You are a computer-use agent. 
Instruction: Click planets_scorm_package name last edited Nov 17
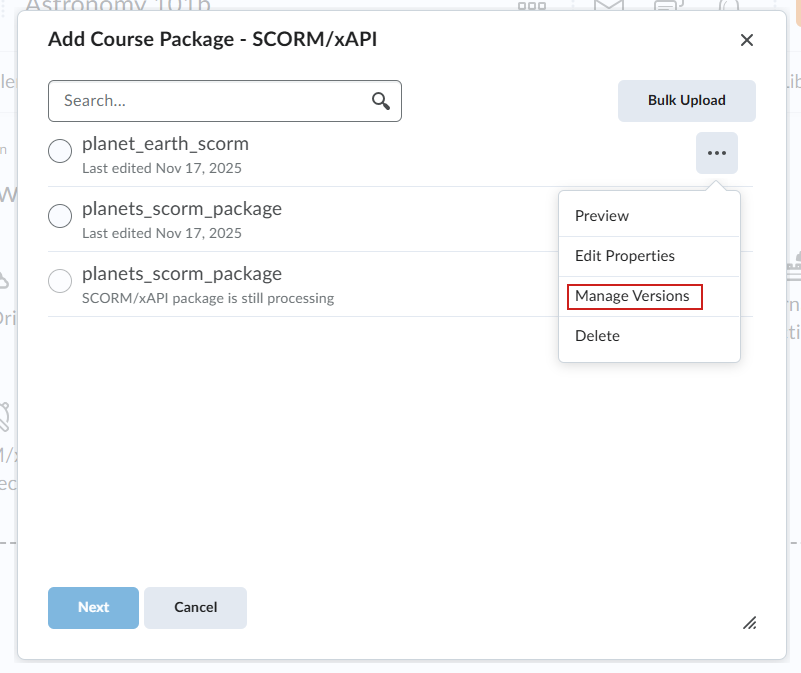(x=182, y=208)
